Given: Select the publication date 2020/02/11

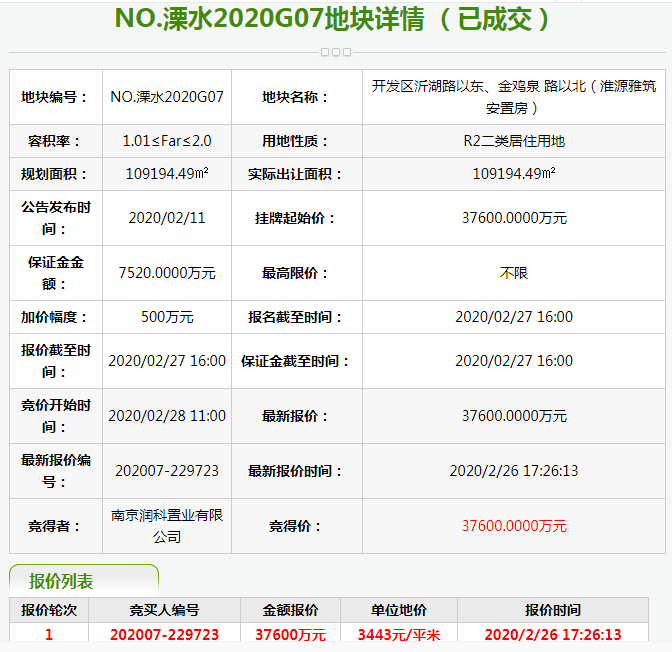Looking at the screenshot, I should tap(167, 218).
